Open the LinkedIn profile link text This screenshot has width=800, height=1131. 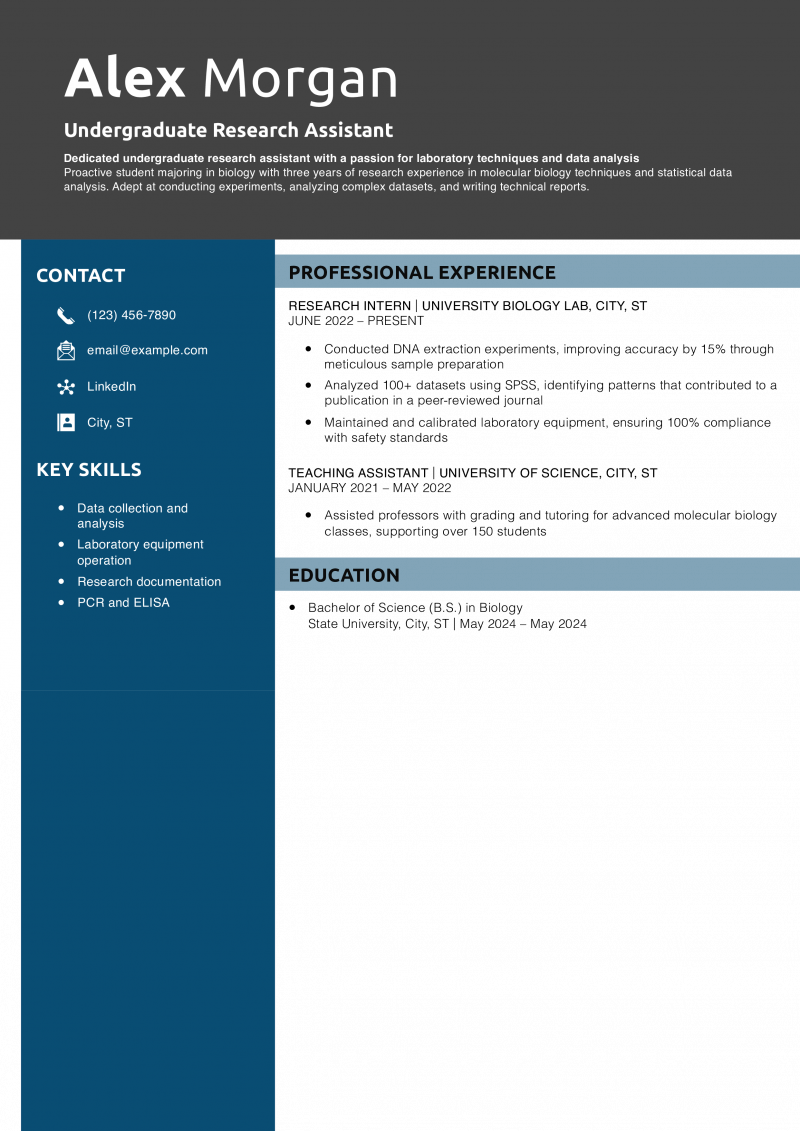pyautogui.click(x=111, y=386)
